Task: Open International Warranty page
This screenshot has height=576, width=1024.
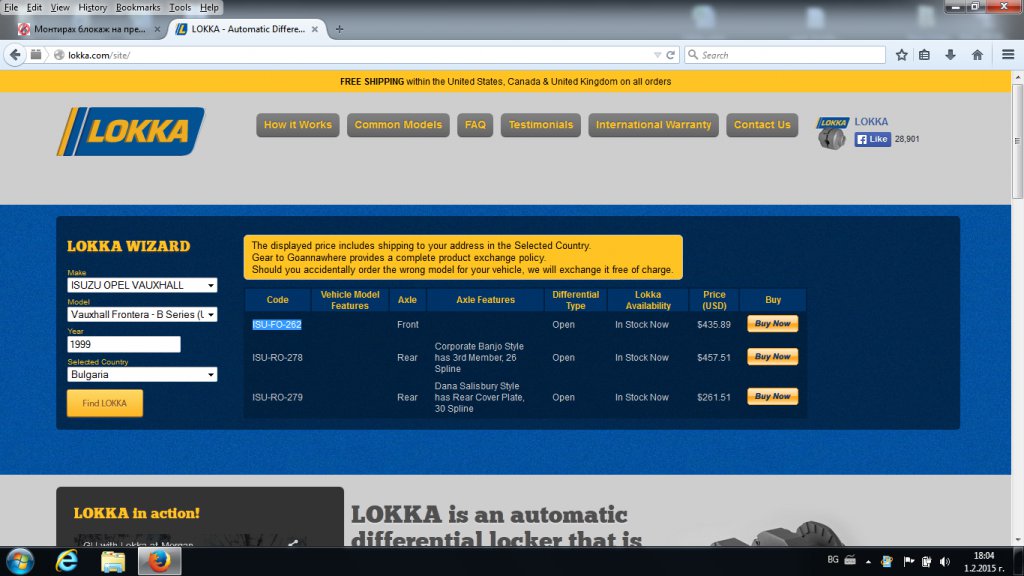Action: tap(654, 125)
